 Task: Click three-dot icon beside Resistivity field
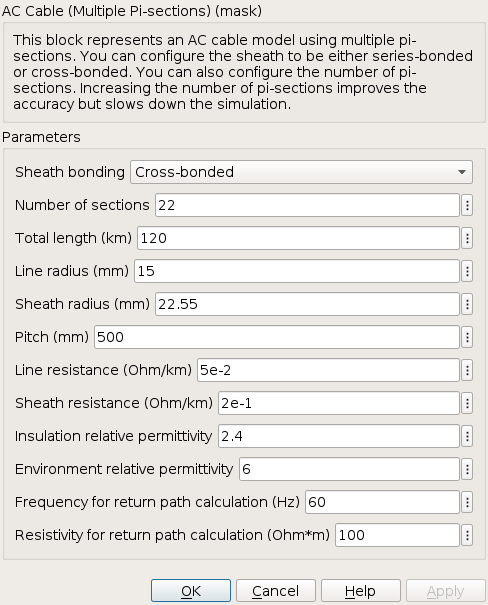click(467, 535)
